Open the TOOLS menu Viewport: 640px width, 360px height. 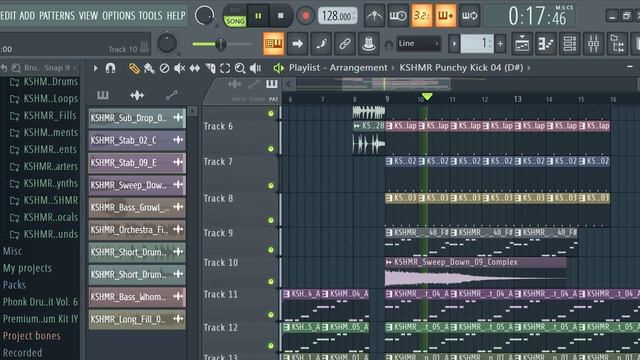coord(150,16)
